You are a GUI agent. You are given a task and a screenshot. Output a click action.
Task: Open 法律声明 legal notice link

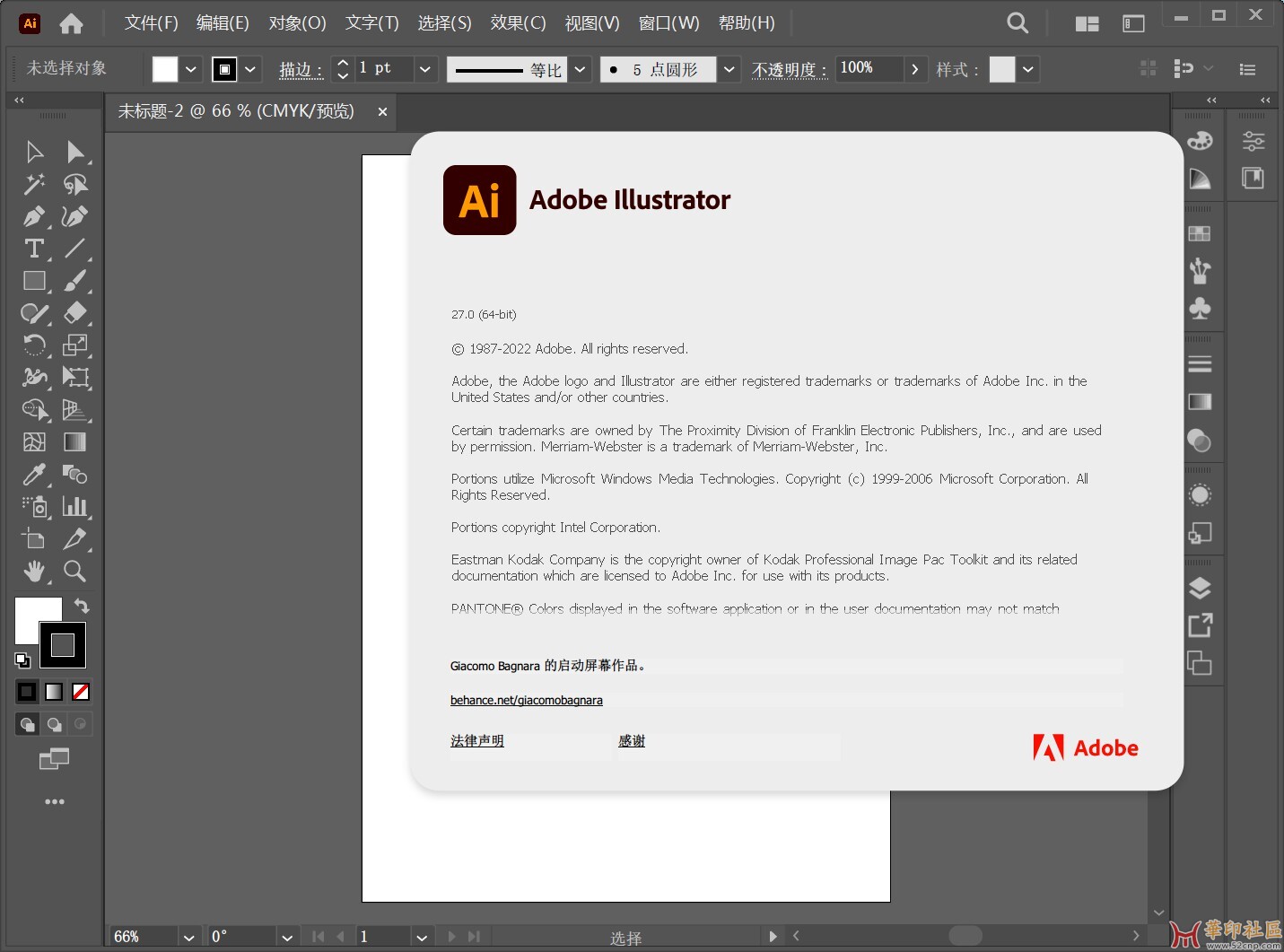tap(477, 741)
